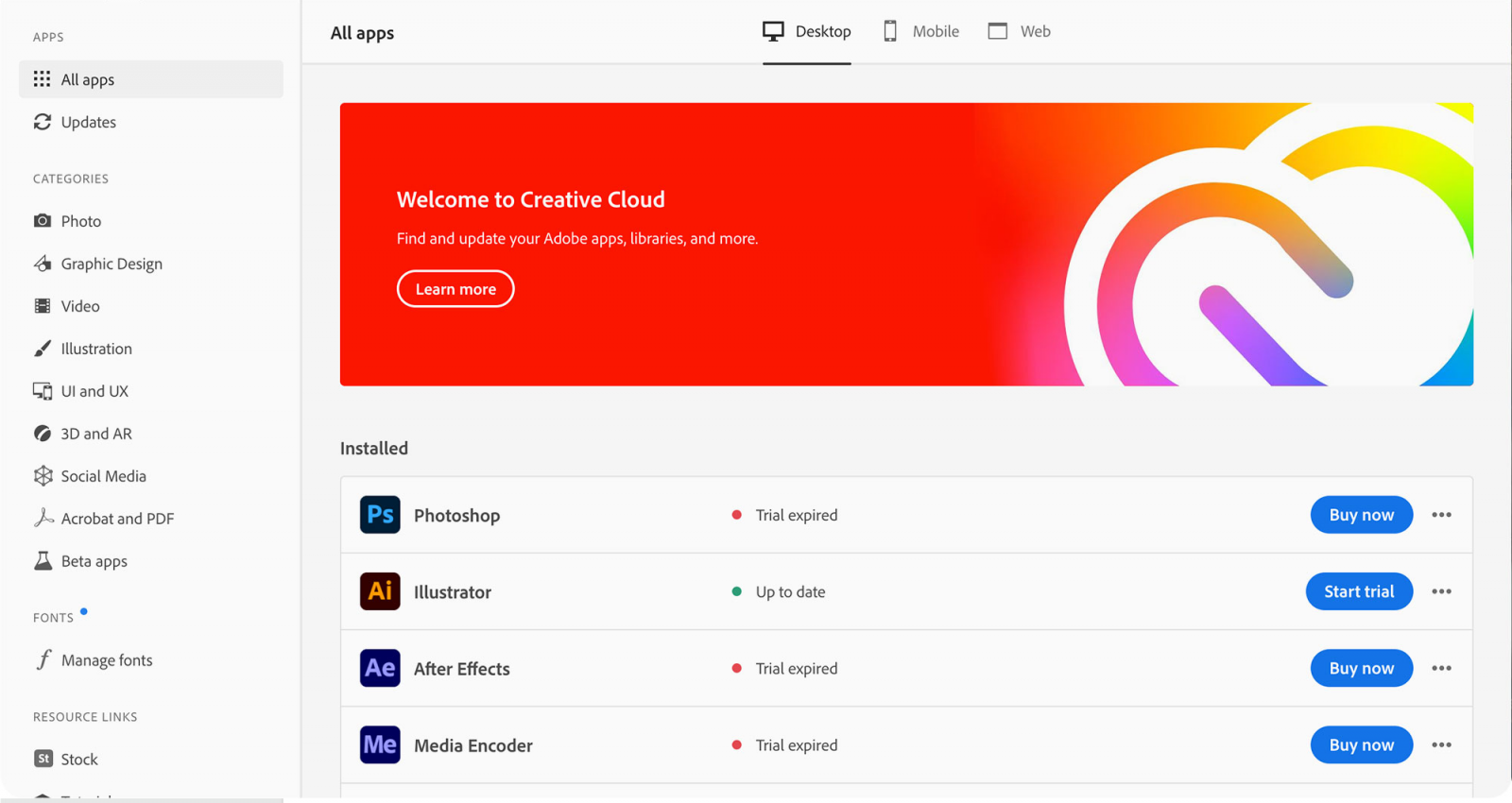Click the Stock St icon

coord(43,759)
